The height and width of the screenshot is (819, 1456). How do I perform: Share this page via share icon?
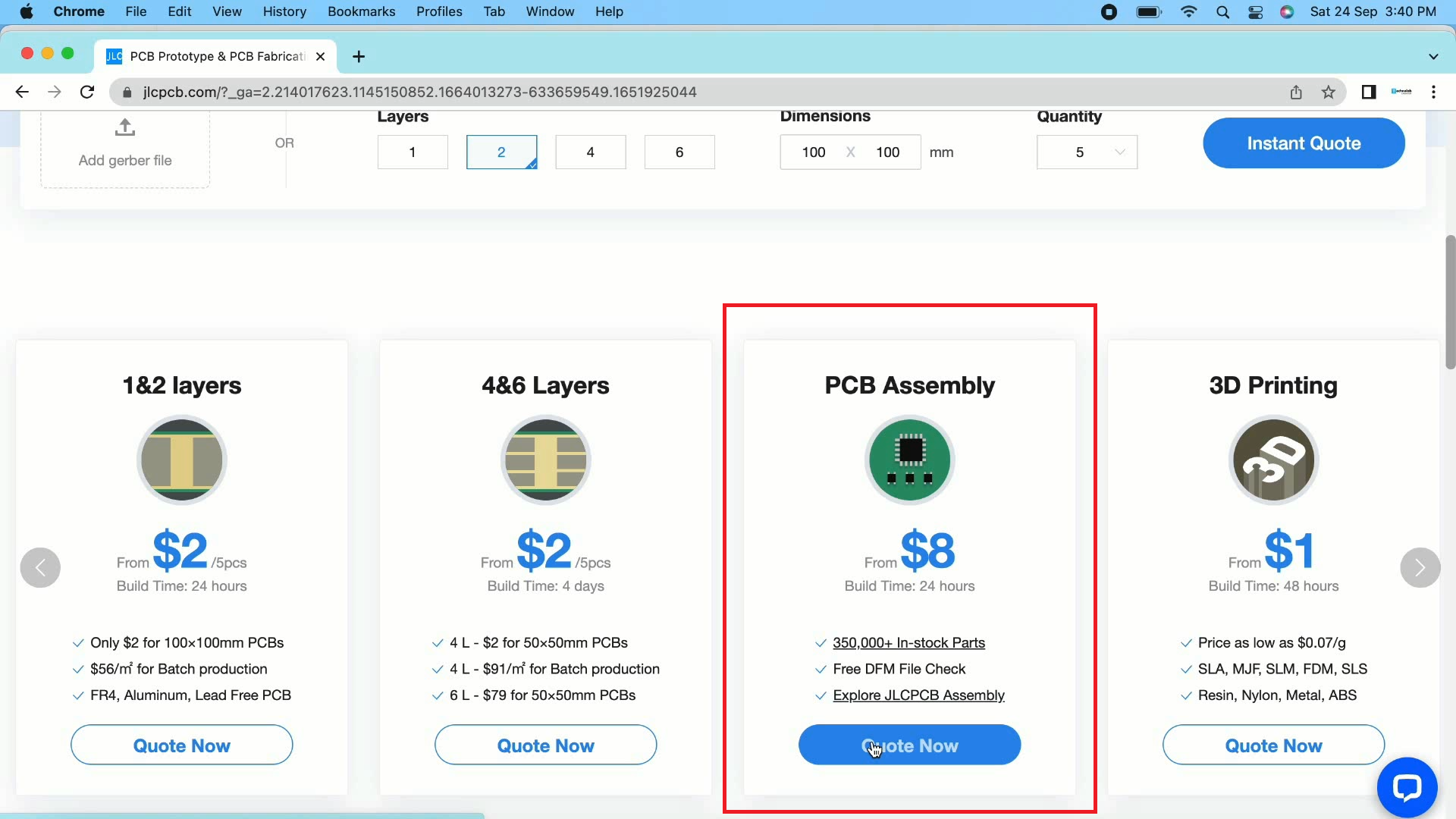[1296, 92]
